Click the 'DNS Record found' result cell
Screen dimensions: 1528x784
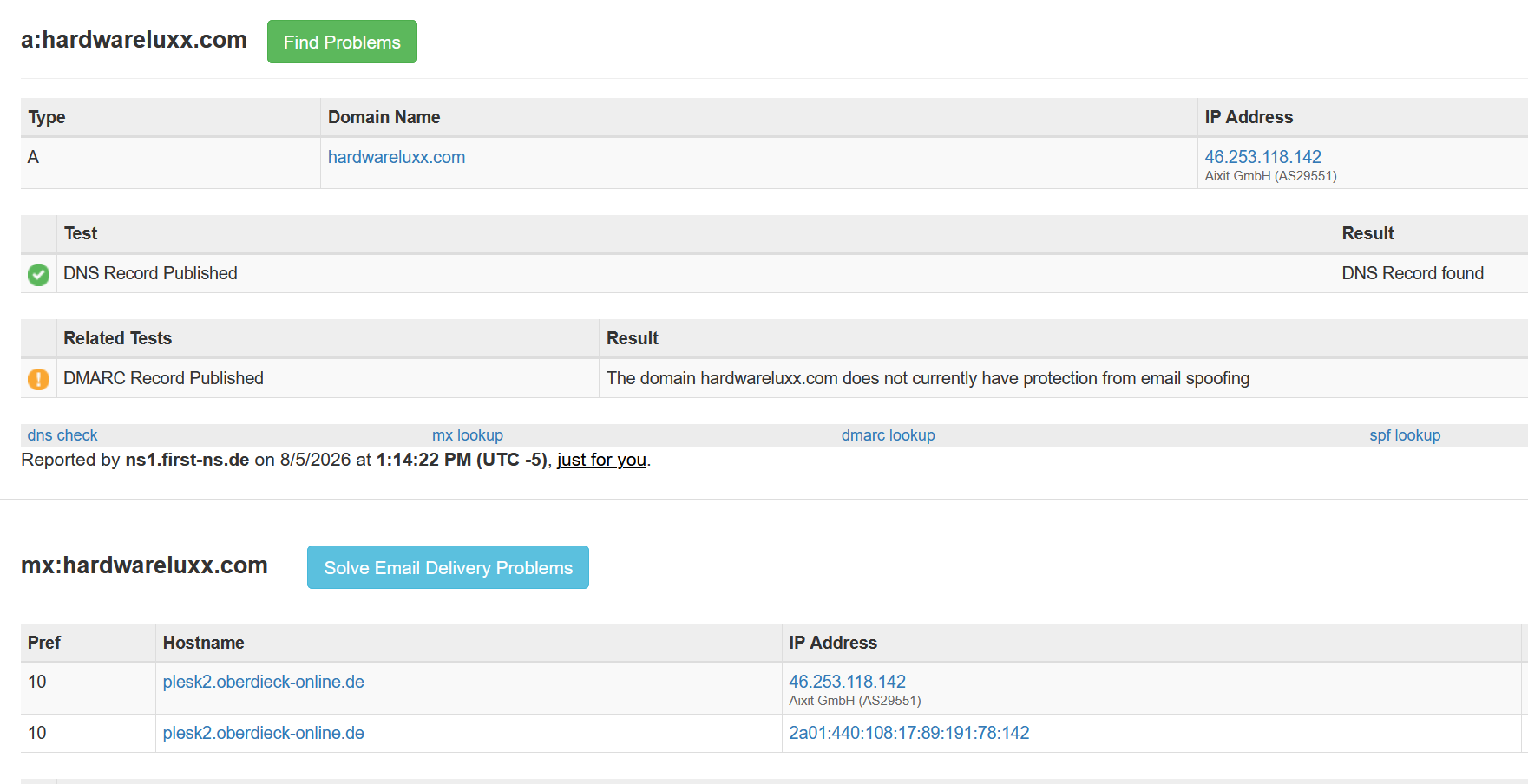click(1413, 273)
